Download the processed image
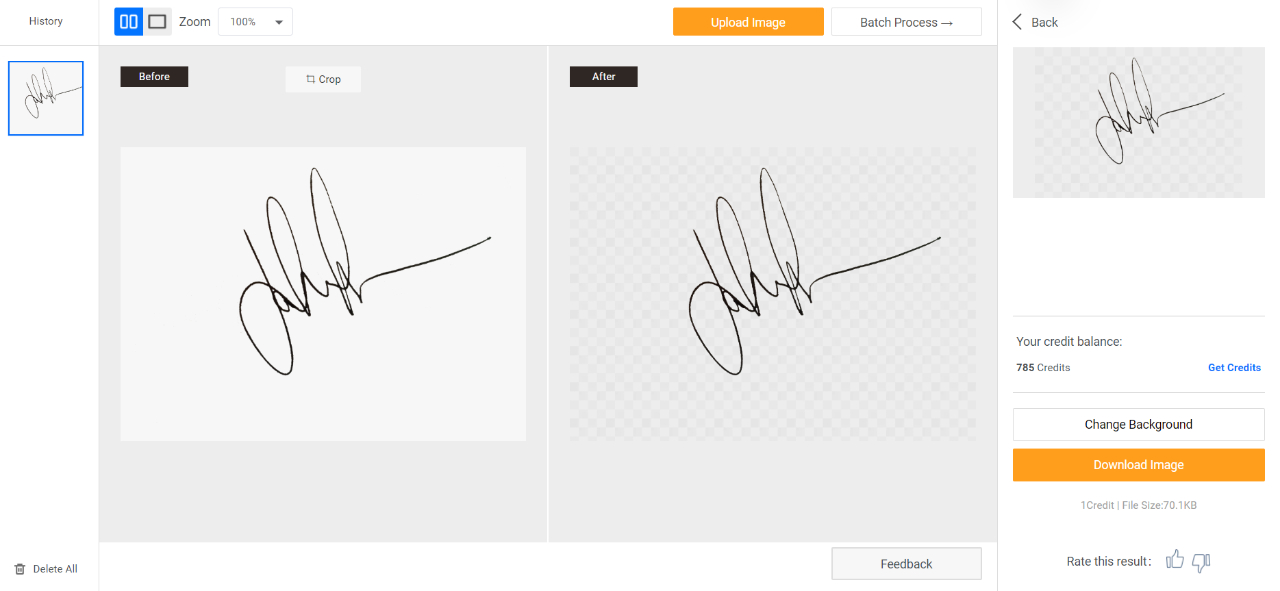 click(x=1139, y=465)
